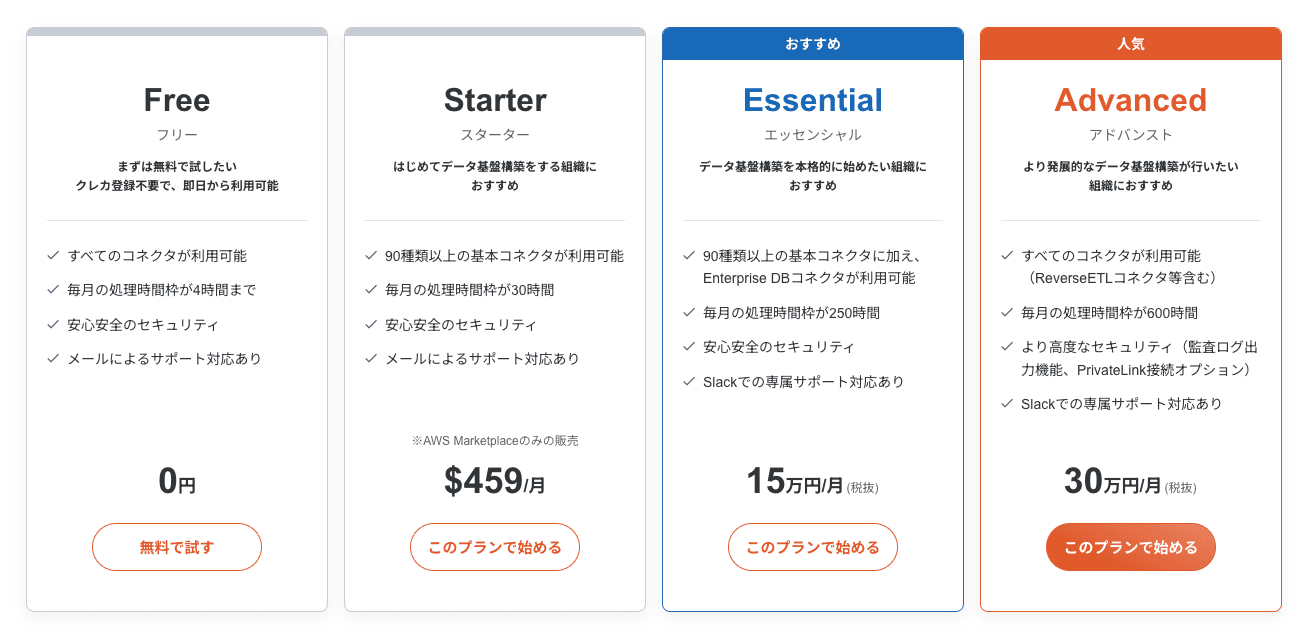Click the blue おすすめ badge
1310x635 pixels.
(812, 43)
